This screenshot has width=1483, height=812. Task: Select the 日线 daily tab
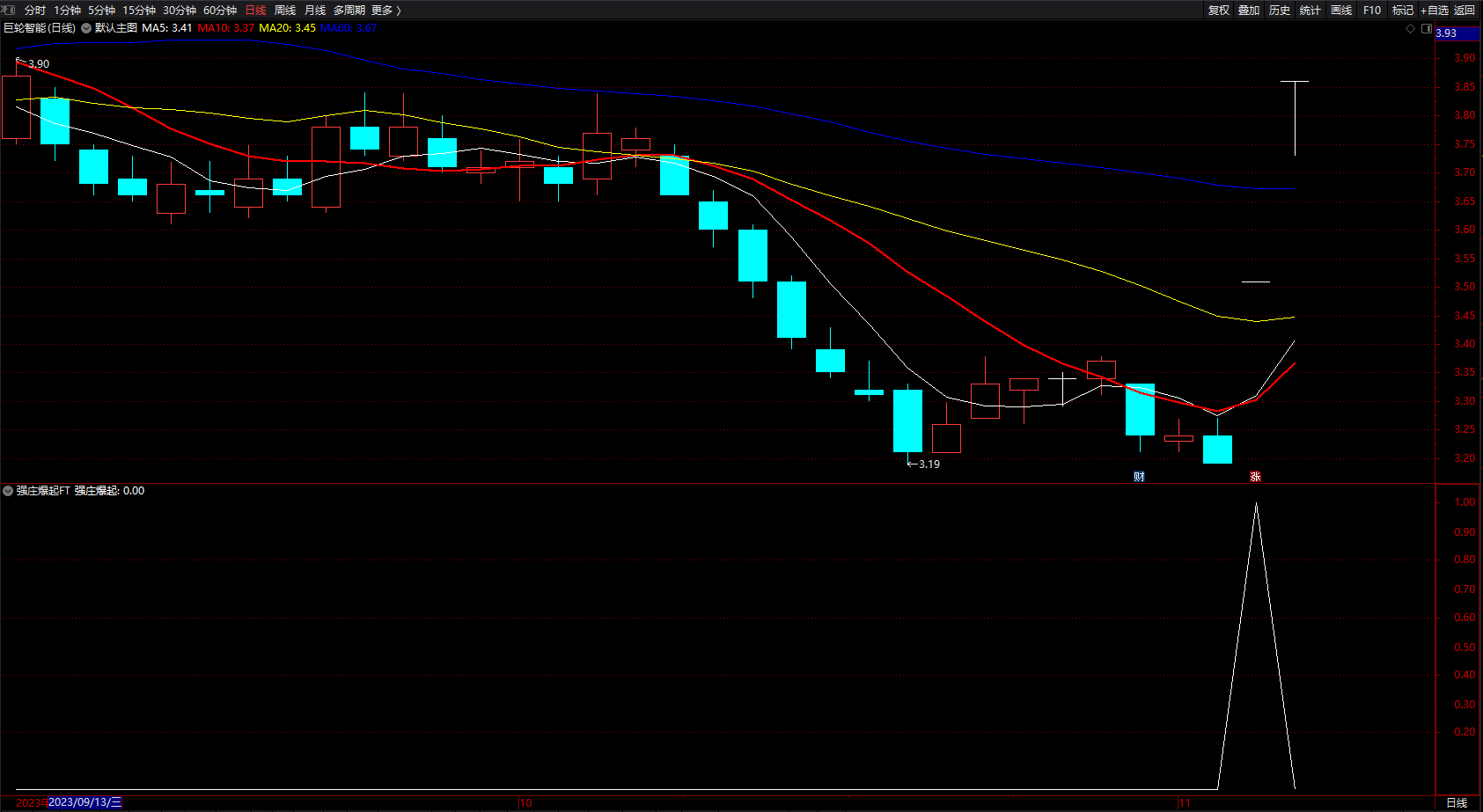coord(255,11)
